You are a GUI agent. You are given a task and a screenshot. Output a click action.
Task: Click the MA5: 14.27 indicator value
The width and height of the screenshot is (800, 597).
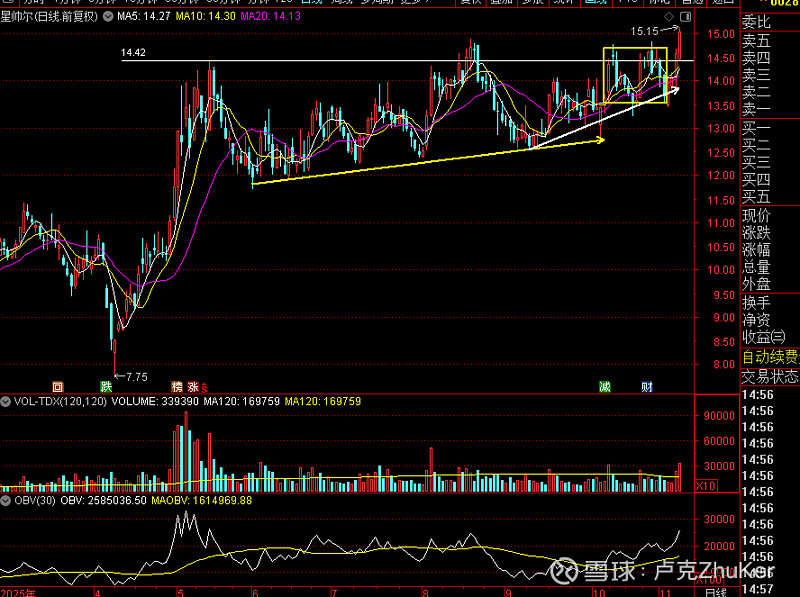(144, 16)
